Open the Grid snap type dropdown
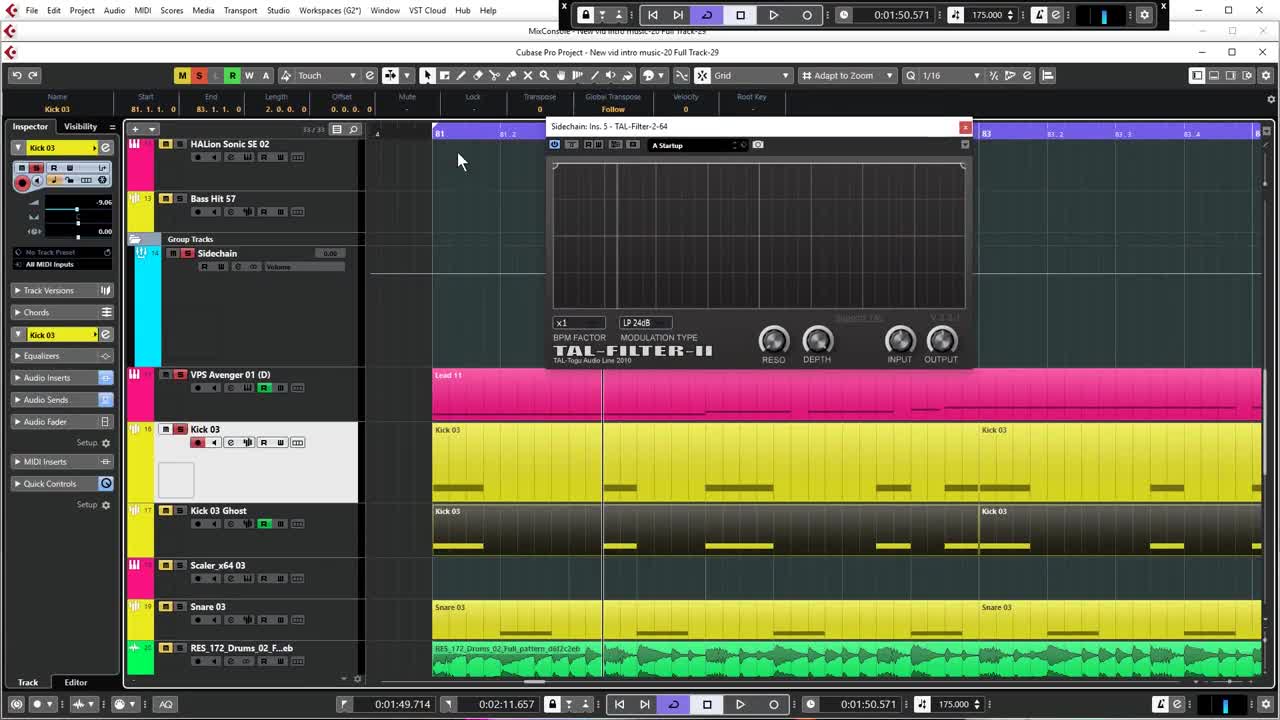 [x=751, y=75]
